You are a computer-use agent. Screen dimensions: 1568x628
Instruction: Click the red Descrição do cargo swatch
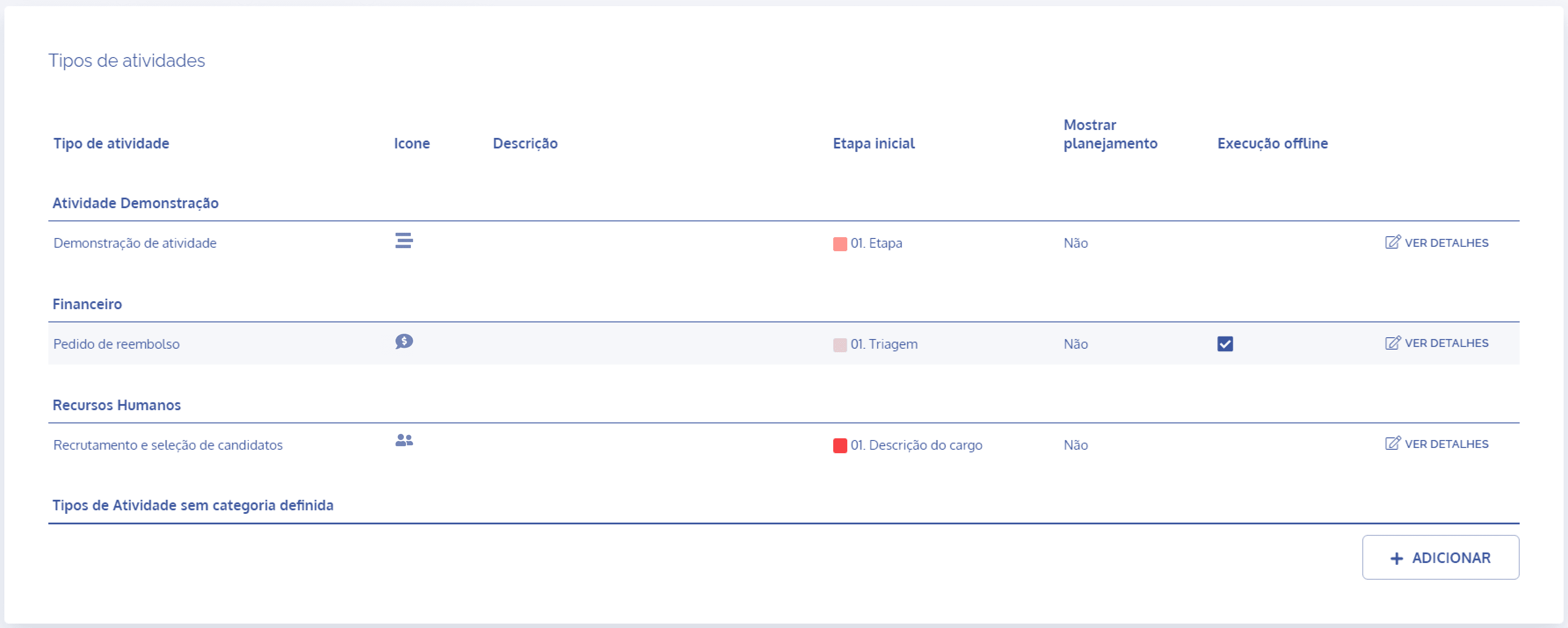(x=839, y=446)
